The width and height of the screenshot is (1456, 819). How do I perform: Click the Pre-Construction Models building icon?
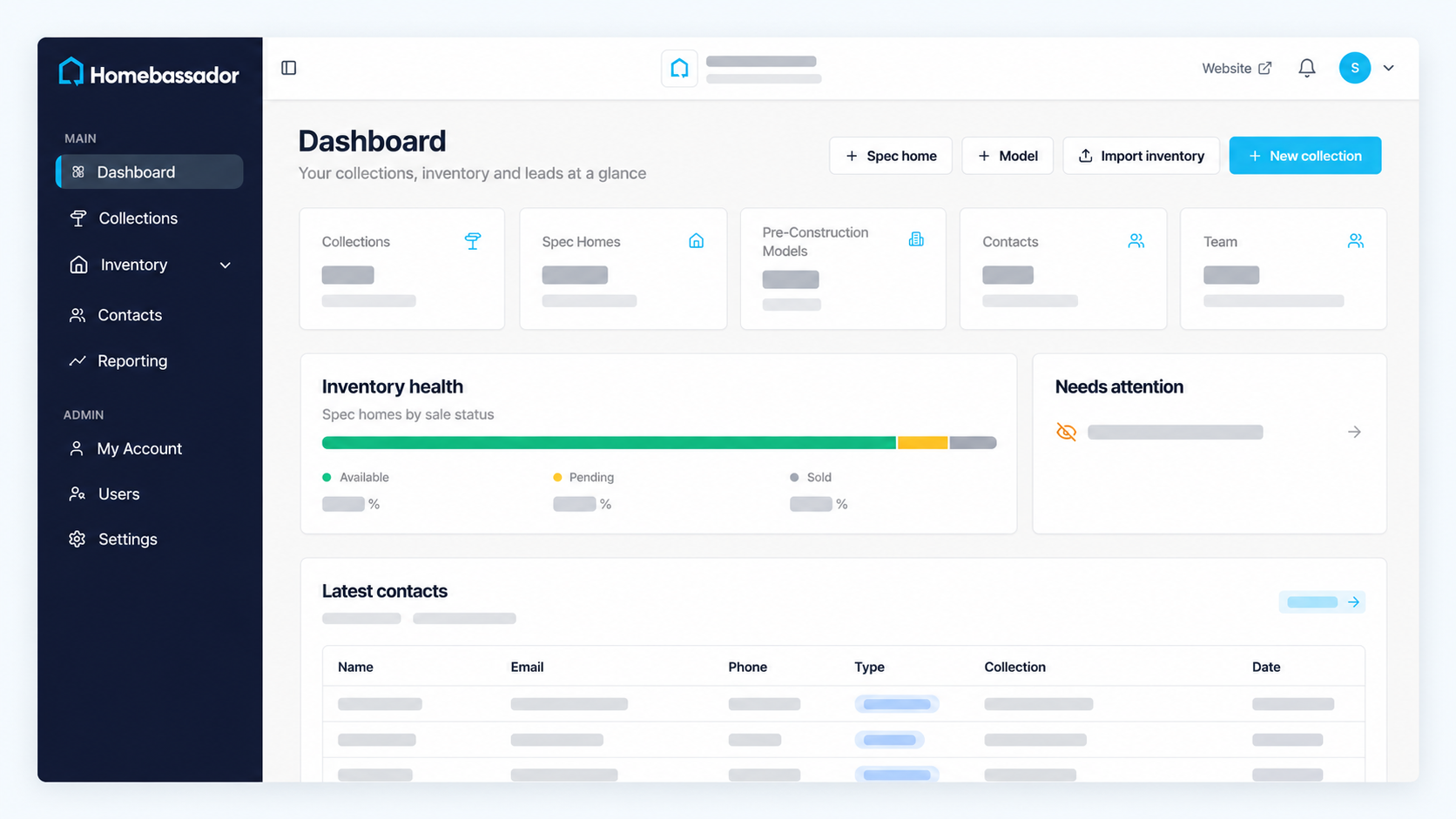916,239
